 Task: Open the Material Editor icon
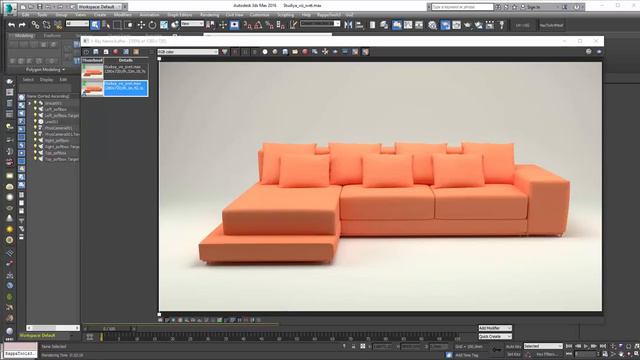[x=432, y=25]
